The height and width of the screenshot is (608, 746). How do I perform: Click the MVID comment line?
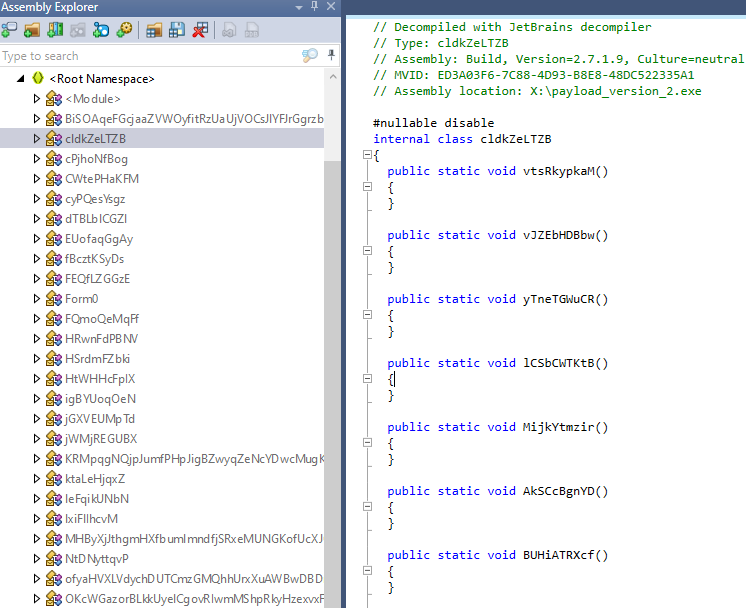[533, 75]
